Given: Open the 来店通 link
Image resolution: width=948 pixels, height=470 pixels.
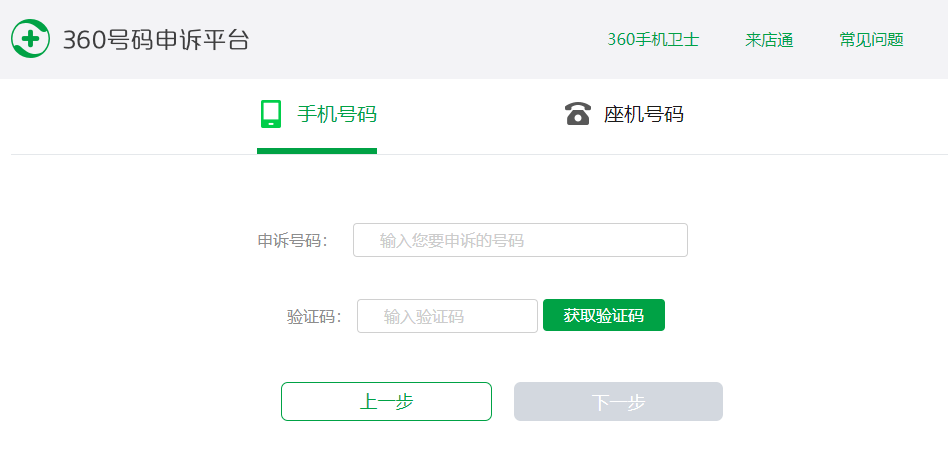Looking at the screenshot, I should click(x=769, y=40).
